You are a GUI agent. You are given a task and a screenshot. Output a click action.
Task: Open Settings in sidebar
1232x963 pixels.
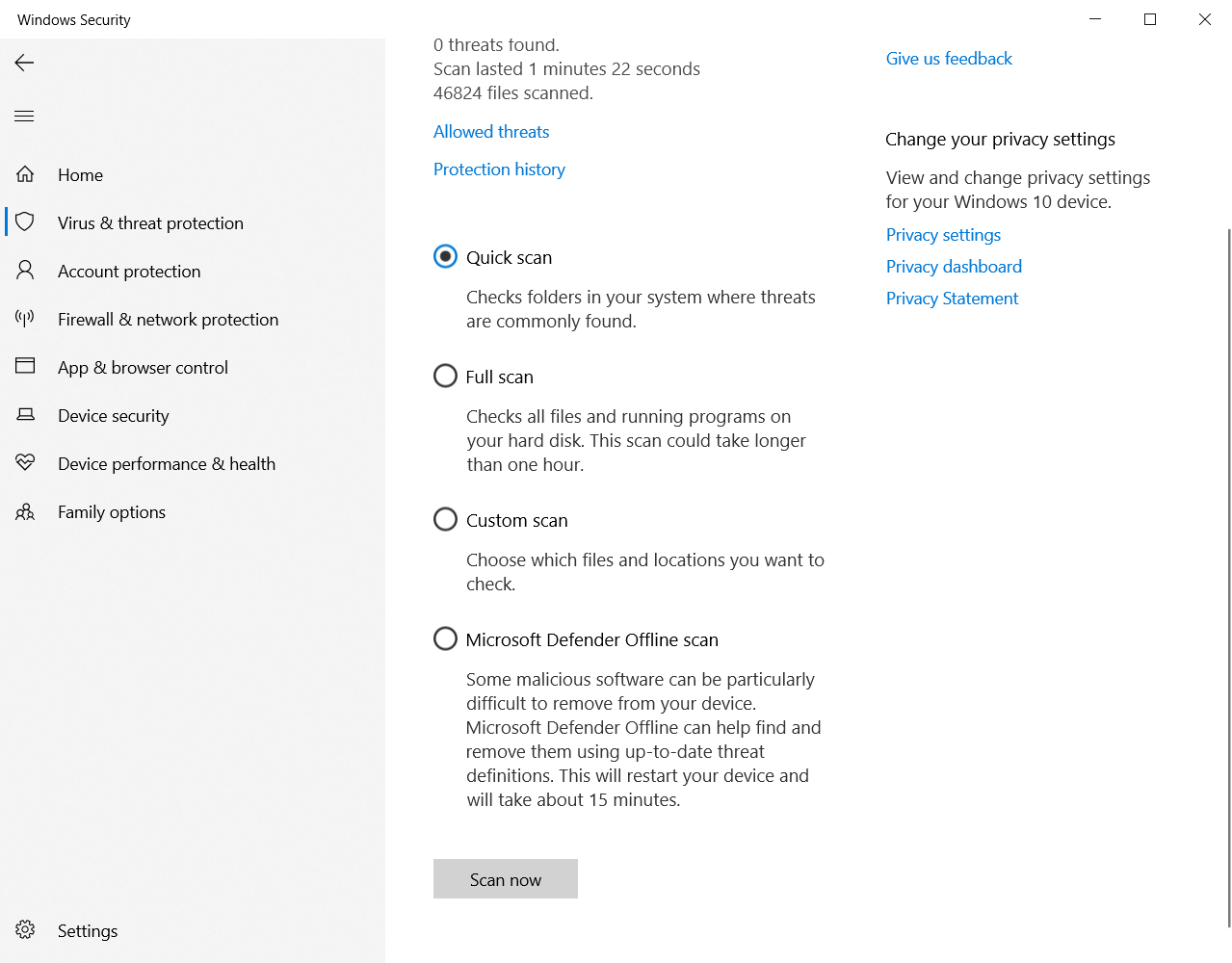point(193,930)
